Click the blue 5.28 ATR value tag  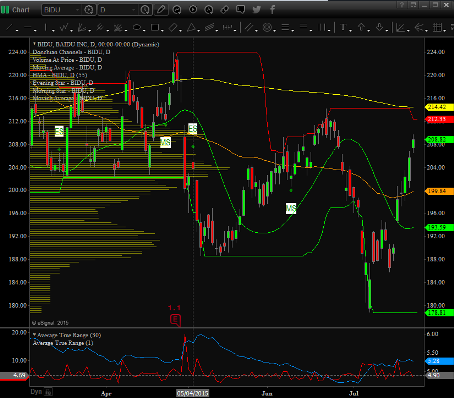coord(440,361)
